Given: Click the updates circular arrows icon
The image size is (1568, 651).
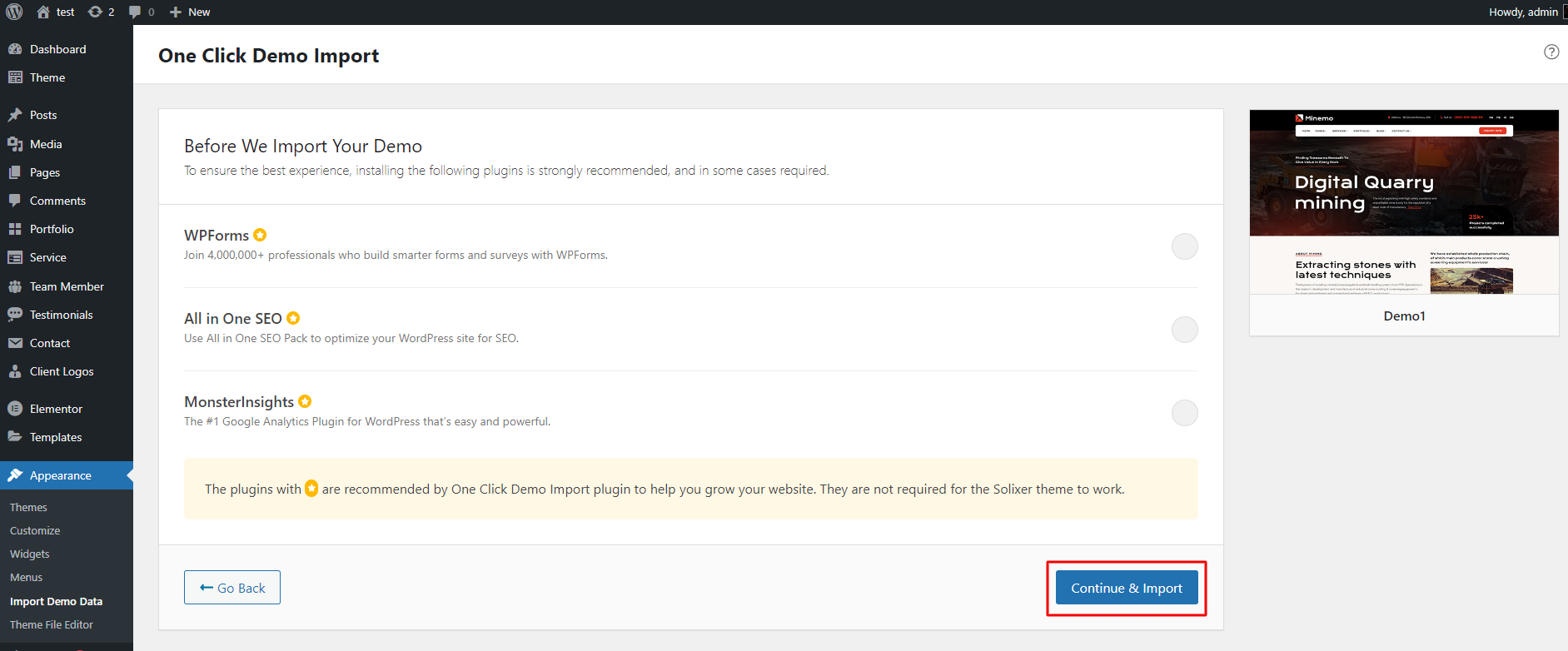Looking at the screenshot, I should coord(95,12).
